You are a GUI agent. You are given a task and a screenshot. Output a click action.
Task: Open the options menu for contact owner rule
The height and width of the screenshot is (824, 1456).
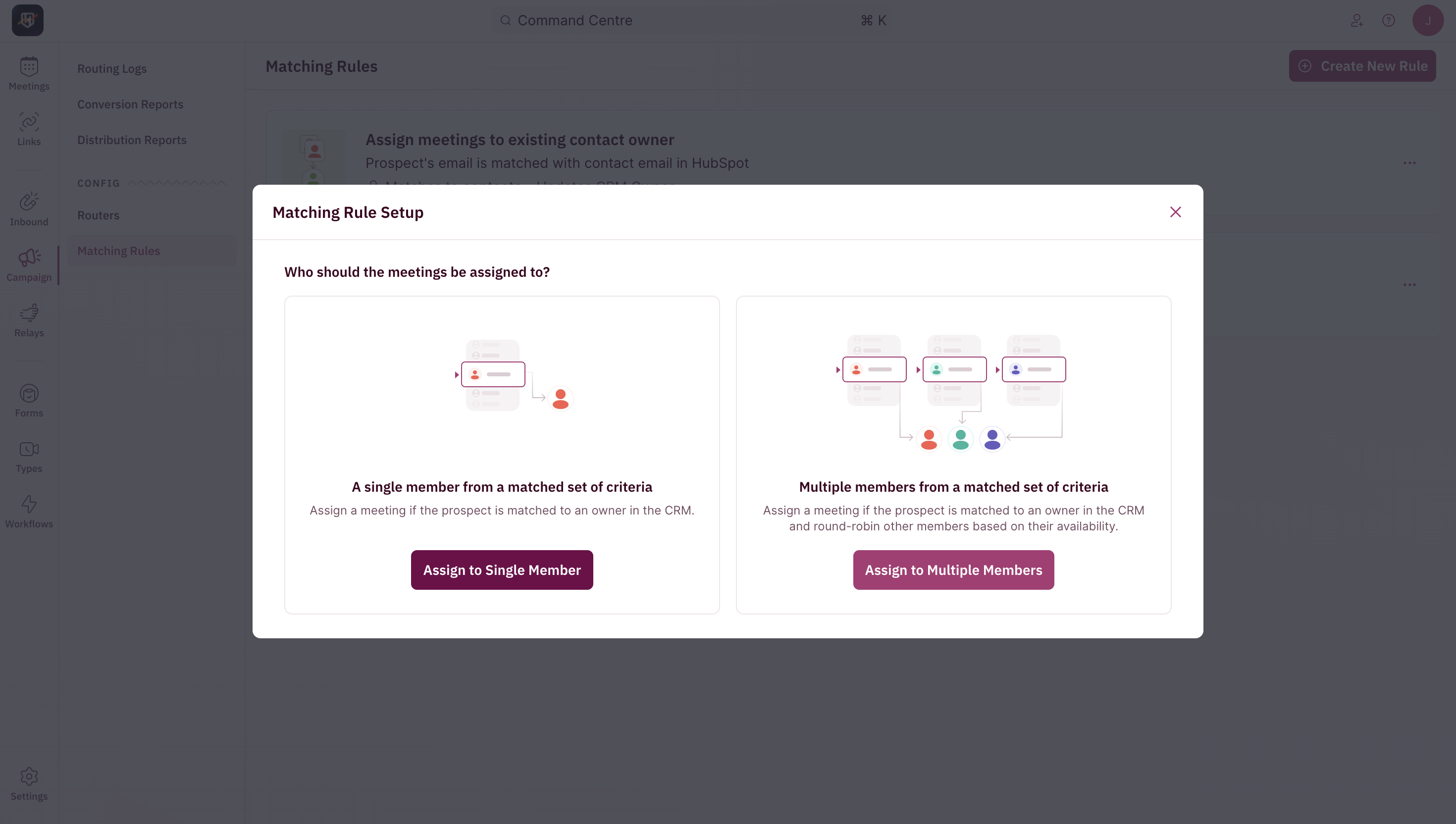pos(1409,163)
